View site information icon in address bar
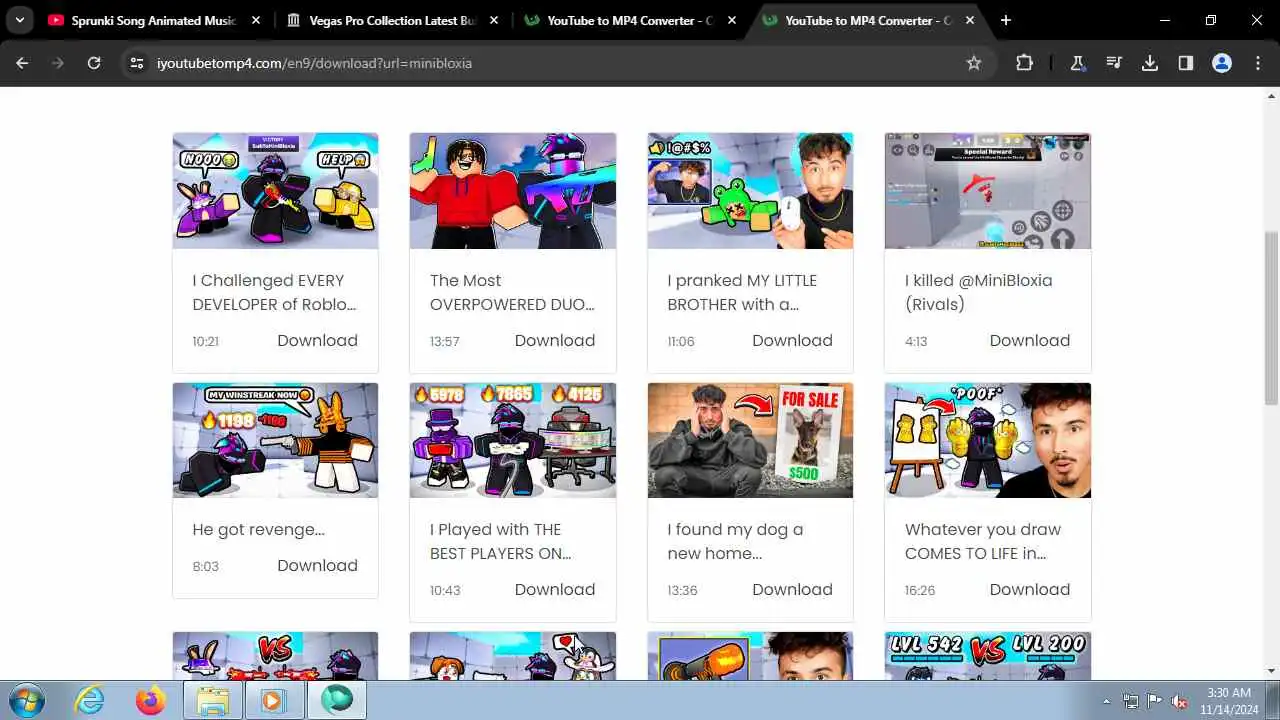The height and width of the screenshot is (720, 1280). click(x=137, y=63)
